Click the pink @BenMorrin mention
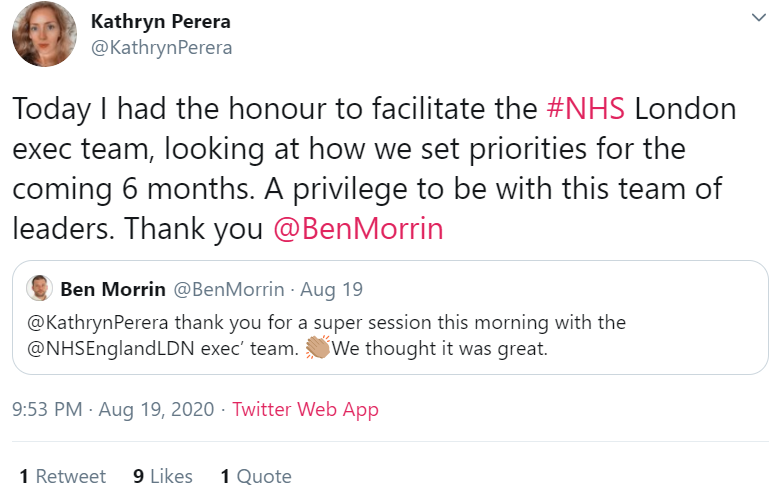 [358, 229]
